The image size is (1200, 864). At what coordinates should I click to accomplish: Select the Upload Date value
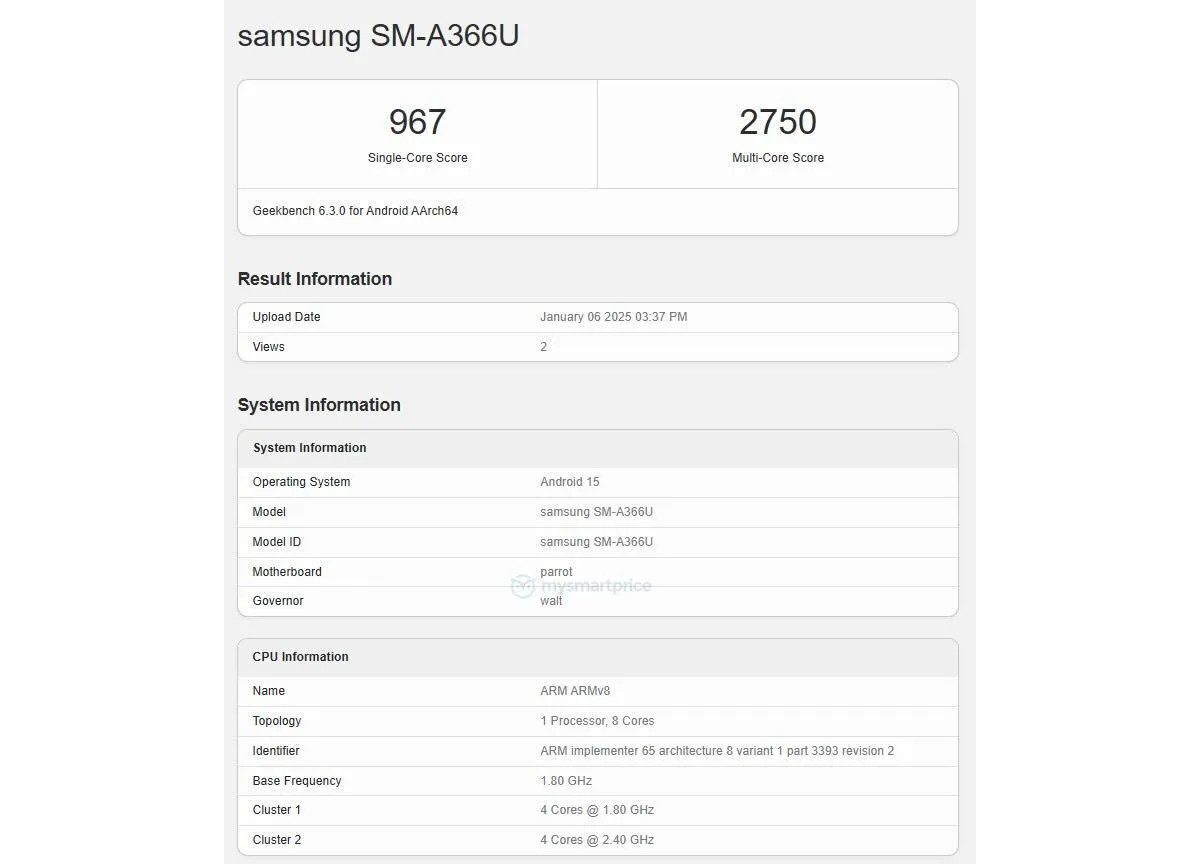613,317
